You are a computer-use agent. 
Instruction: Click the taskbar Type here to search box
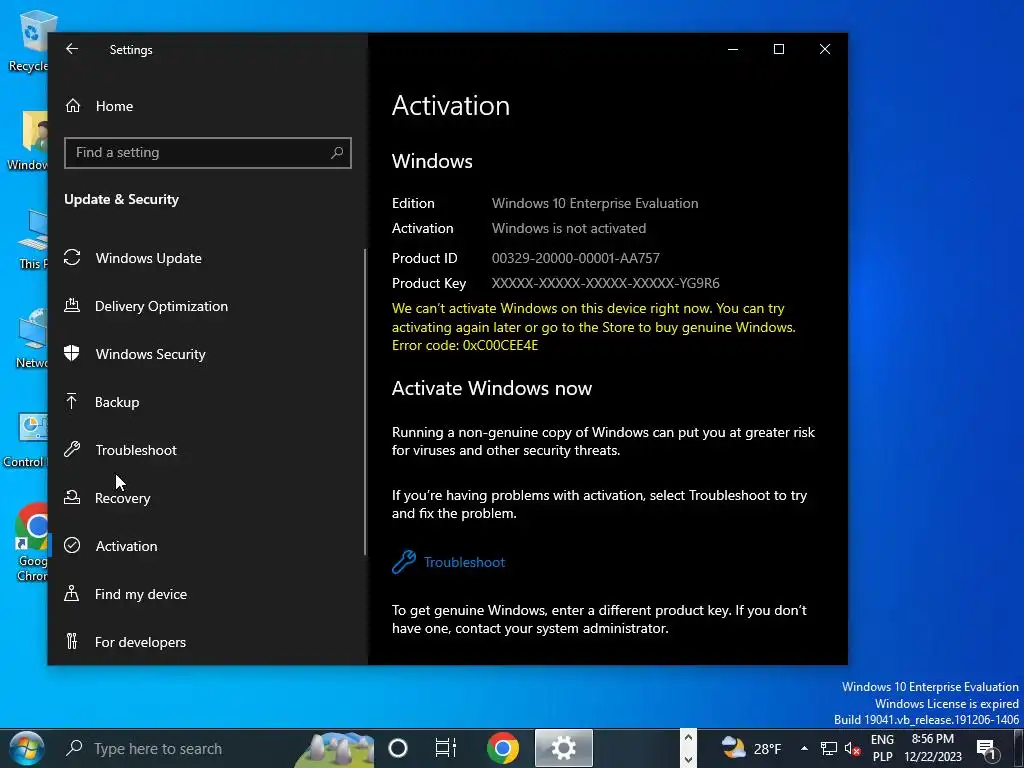[x=216, y=748]
